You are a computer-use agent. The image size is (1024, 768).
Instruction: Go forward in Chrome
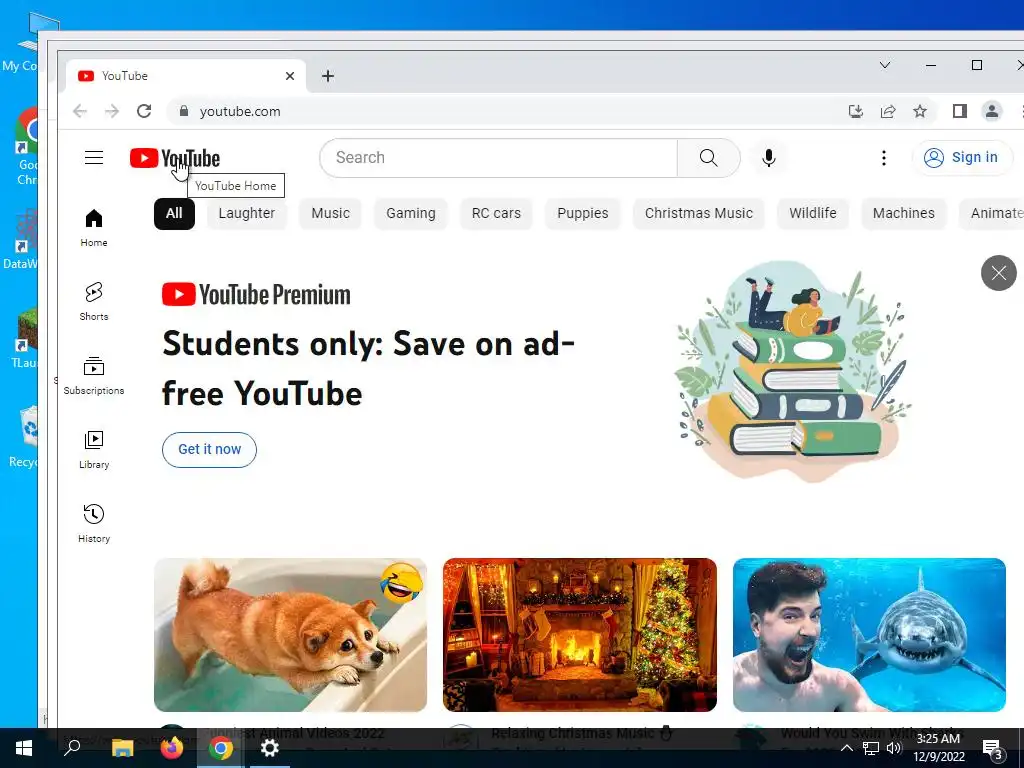click(x=112, y=111)
